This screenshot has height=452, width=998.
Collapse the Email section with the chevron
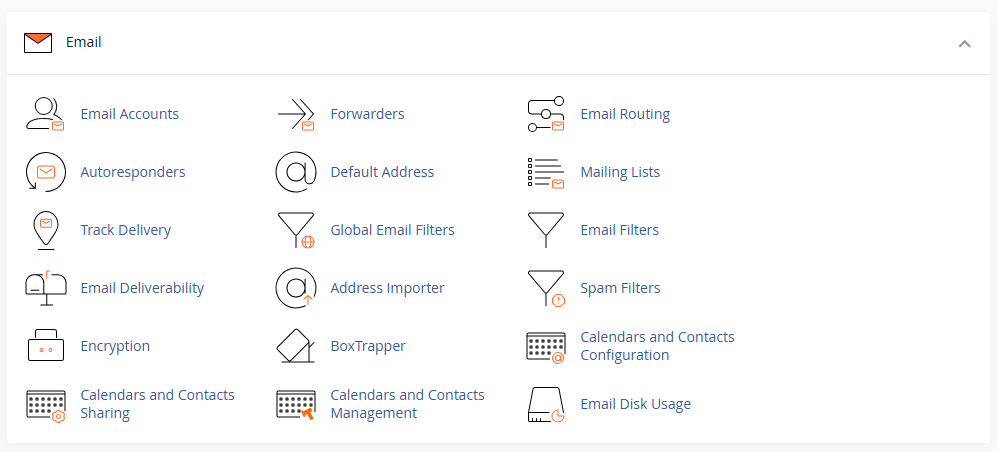pos(964,43)
